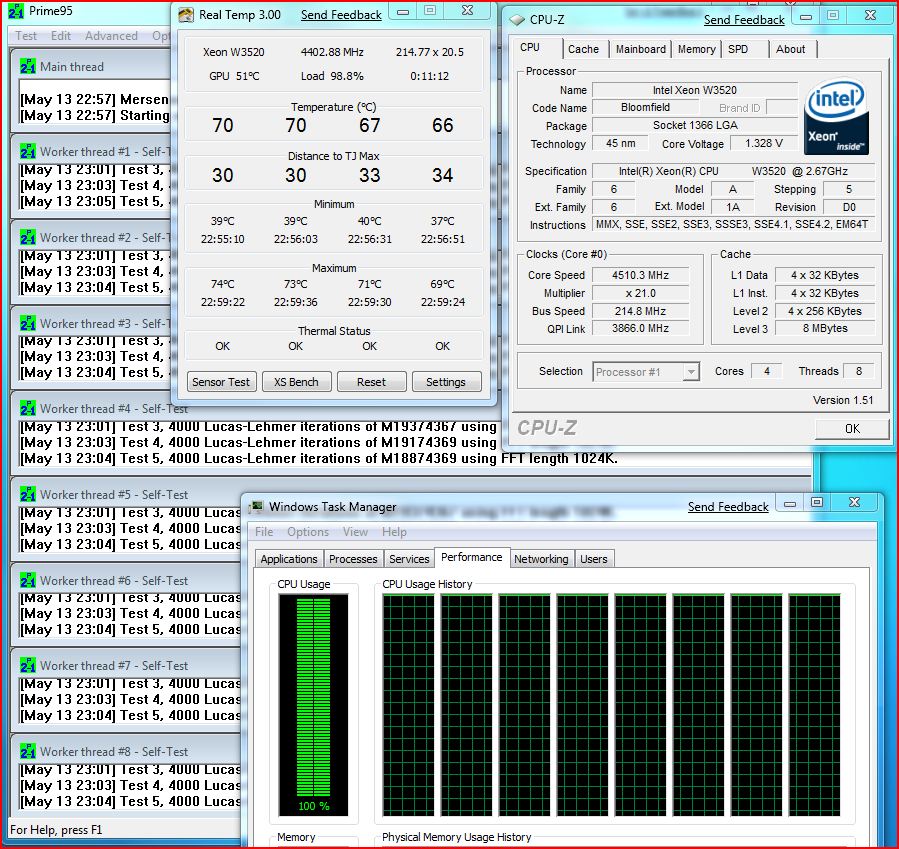This screenshot has height=849, width=899.
Task: Click the 'For Help, press F1' status bar
Action: [x=56, y=830]
